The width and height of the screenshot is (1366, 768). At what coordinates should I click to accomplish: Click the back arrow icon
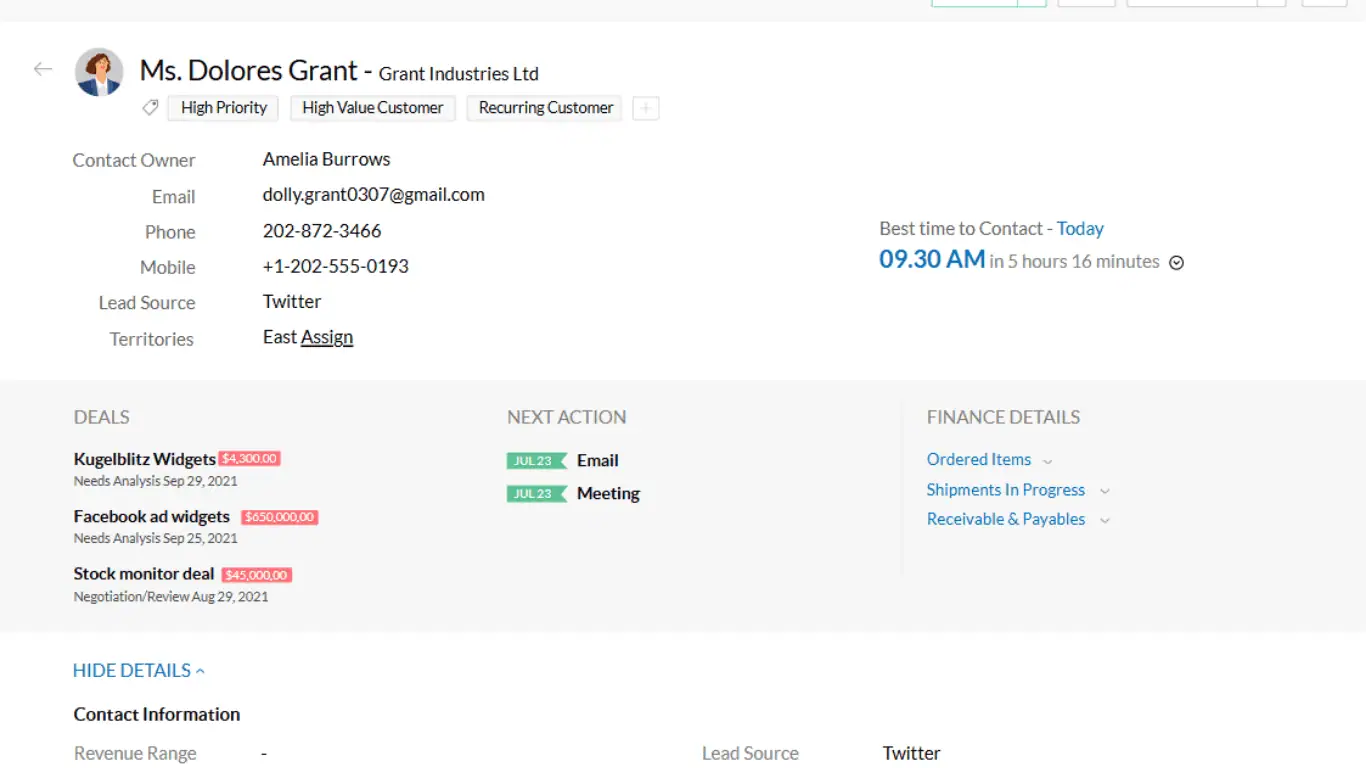click(42, 69)
